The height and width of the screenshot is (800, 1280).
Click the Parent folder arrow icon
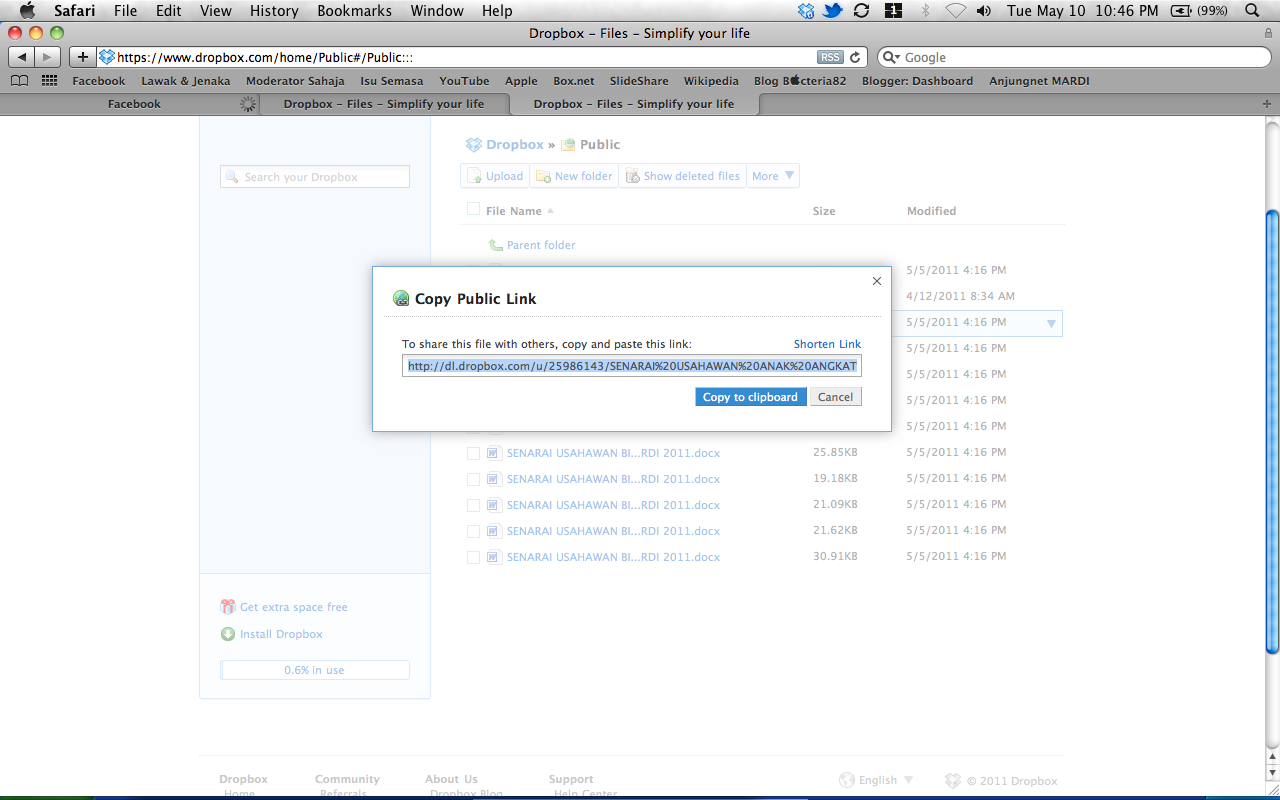pyautogui.click(x=496, y=245)
